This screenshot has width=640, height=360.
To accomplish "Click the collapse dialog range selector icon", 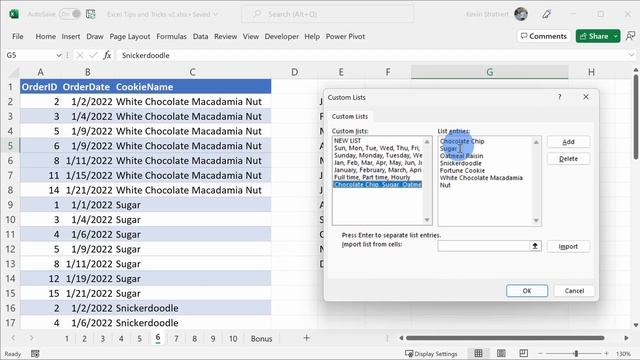I will (535, 246).
